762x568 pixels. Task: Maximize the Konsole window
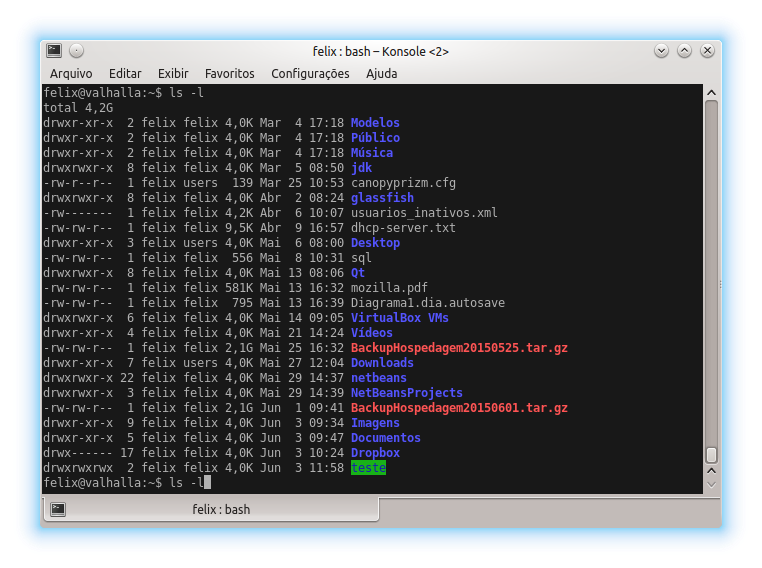[x=684, y=51]
